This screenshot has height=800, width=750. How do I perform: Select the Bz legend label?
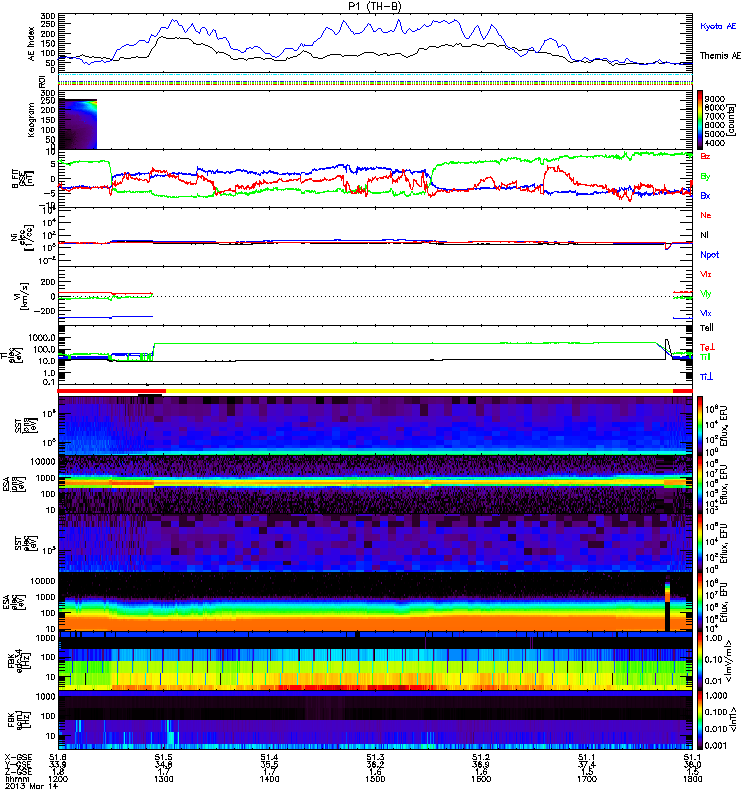(x=705, y=156)
